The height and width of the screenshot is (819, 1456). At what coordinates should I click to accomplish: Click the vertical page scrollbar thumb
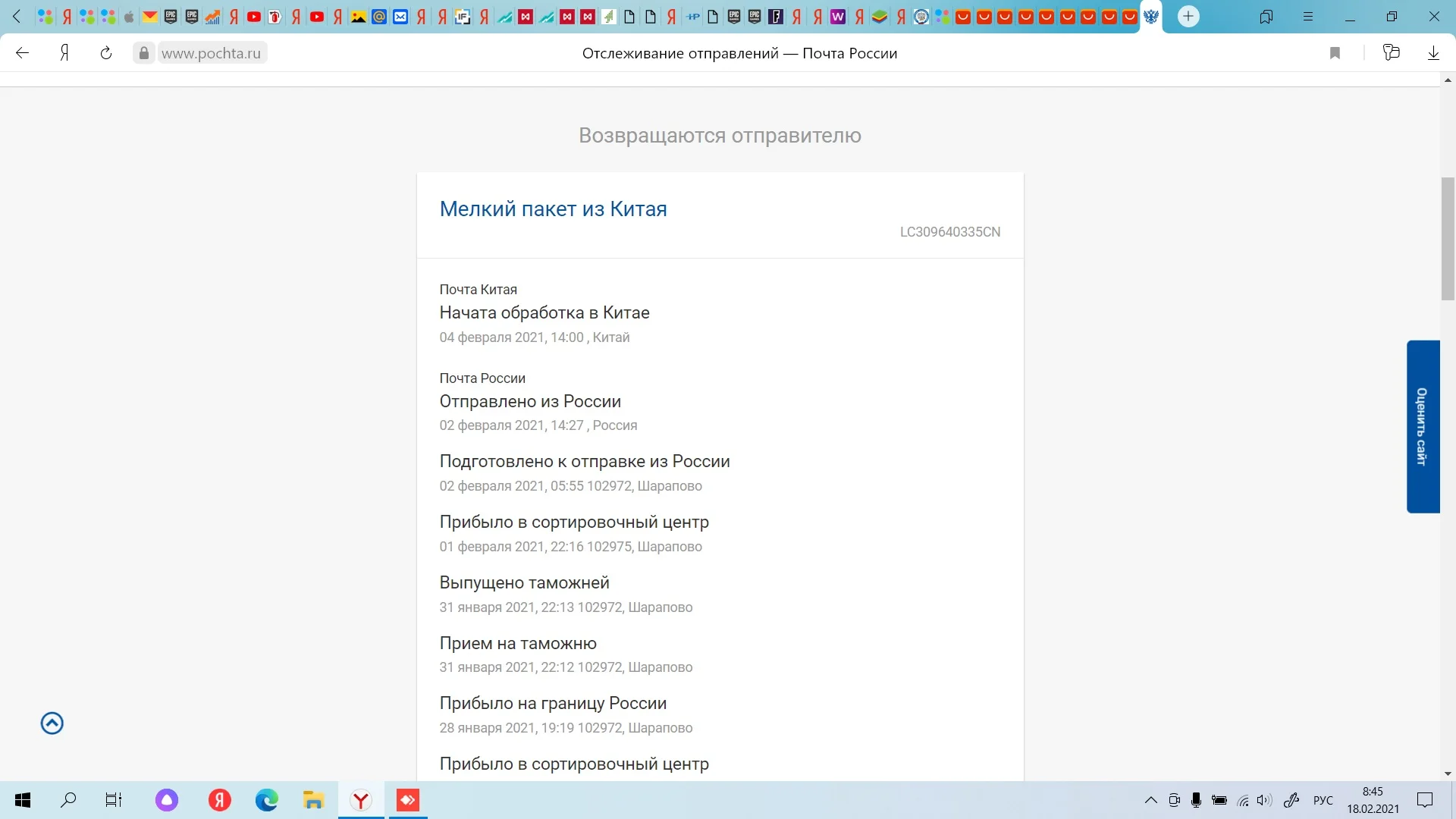pos(1448,239)
